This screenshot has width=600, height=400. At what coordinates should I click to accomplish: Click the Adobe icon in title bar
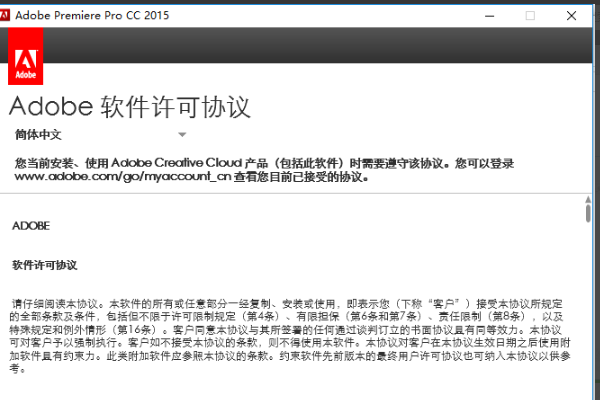tap(5, 15)
